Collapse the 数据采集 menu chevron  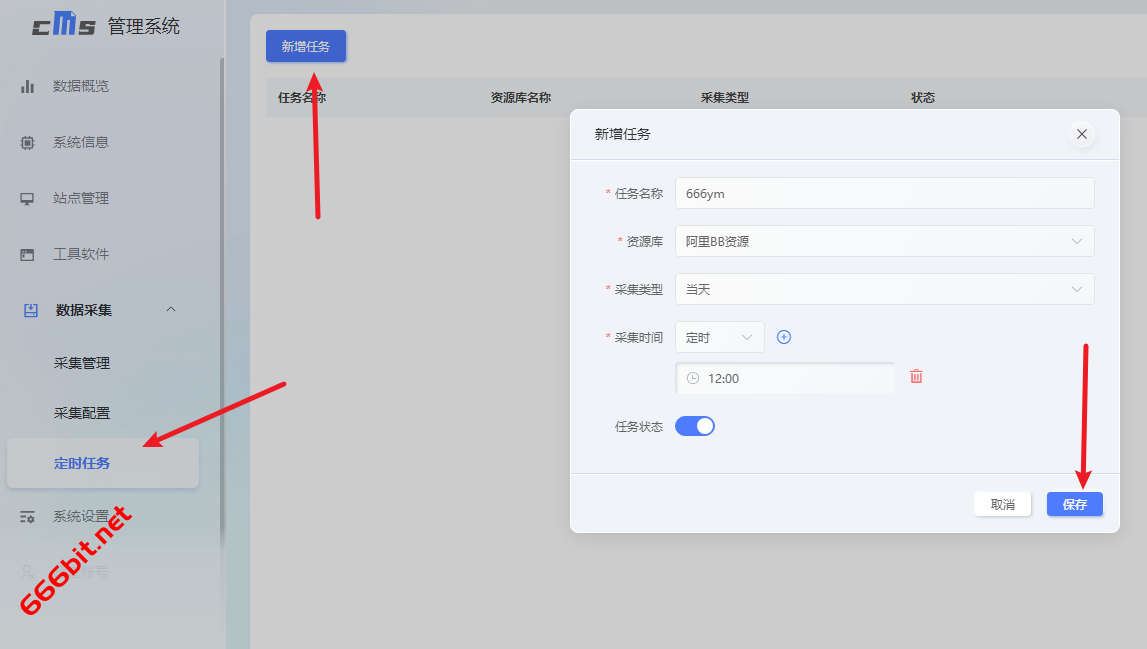171,310
